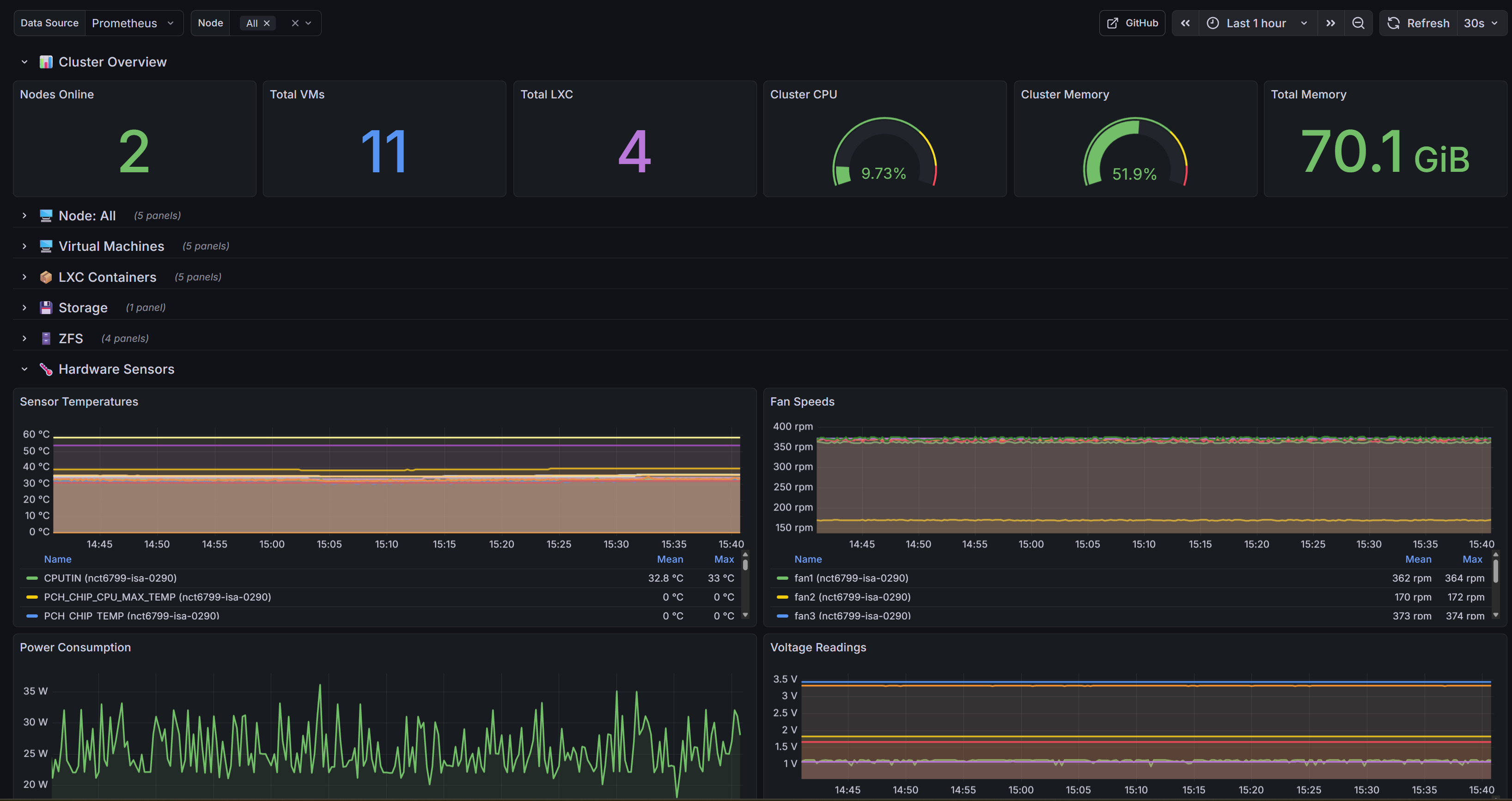Clear all Node filter values
The height and width of the screenshot is (801, 1512).
(295, 23)
